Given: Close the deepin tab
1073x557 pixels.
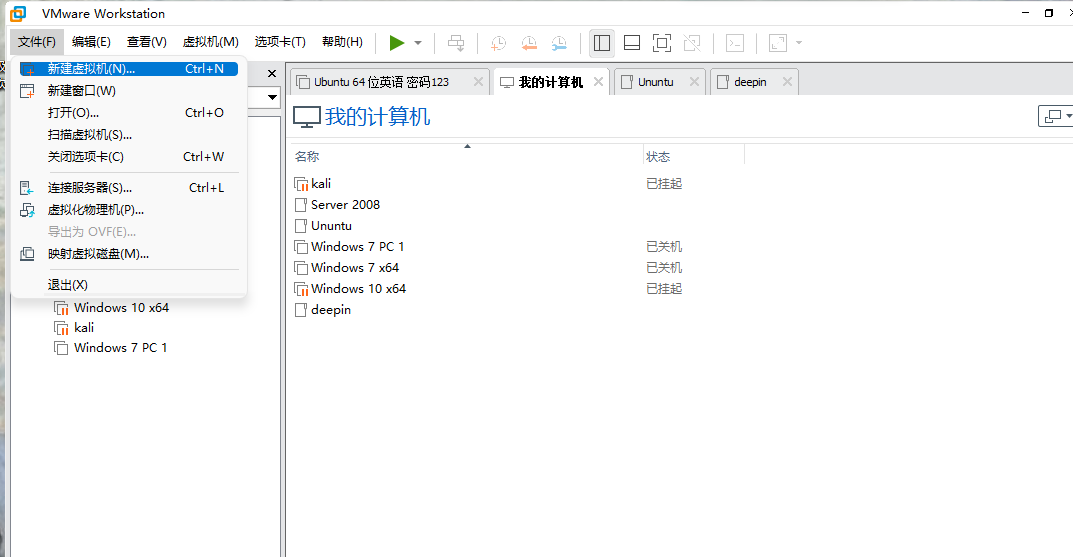Looking at the screenshot, I should coord(787,81).
